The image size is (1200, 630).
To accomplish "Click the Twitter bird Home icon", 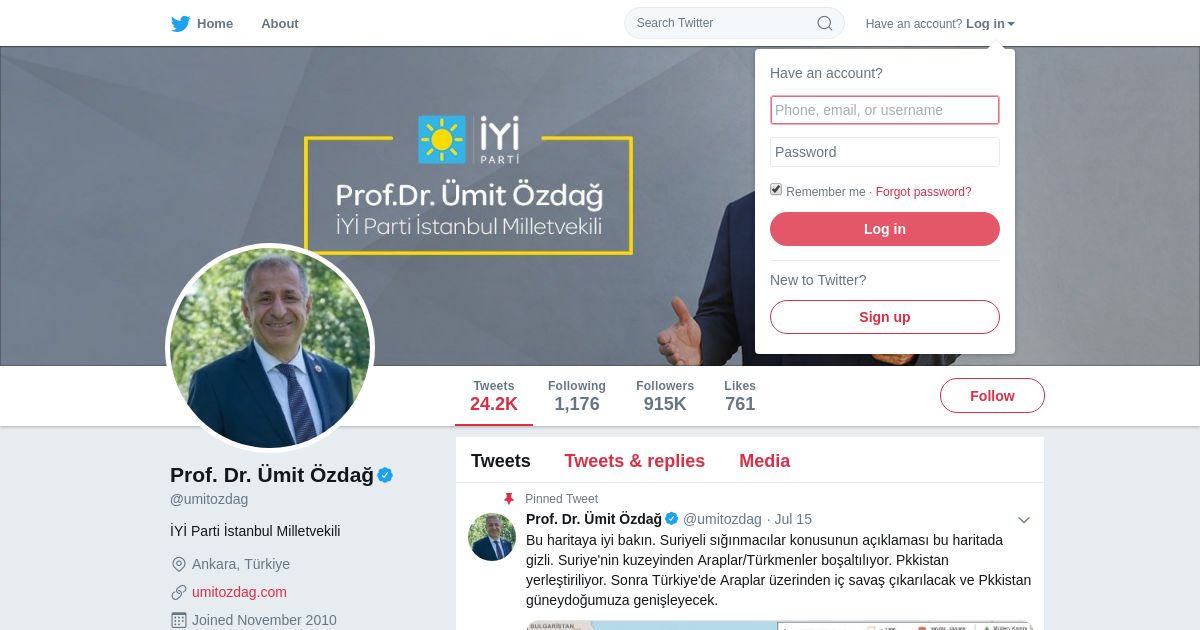I will point(181,24).
